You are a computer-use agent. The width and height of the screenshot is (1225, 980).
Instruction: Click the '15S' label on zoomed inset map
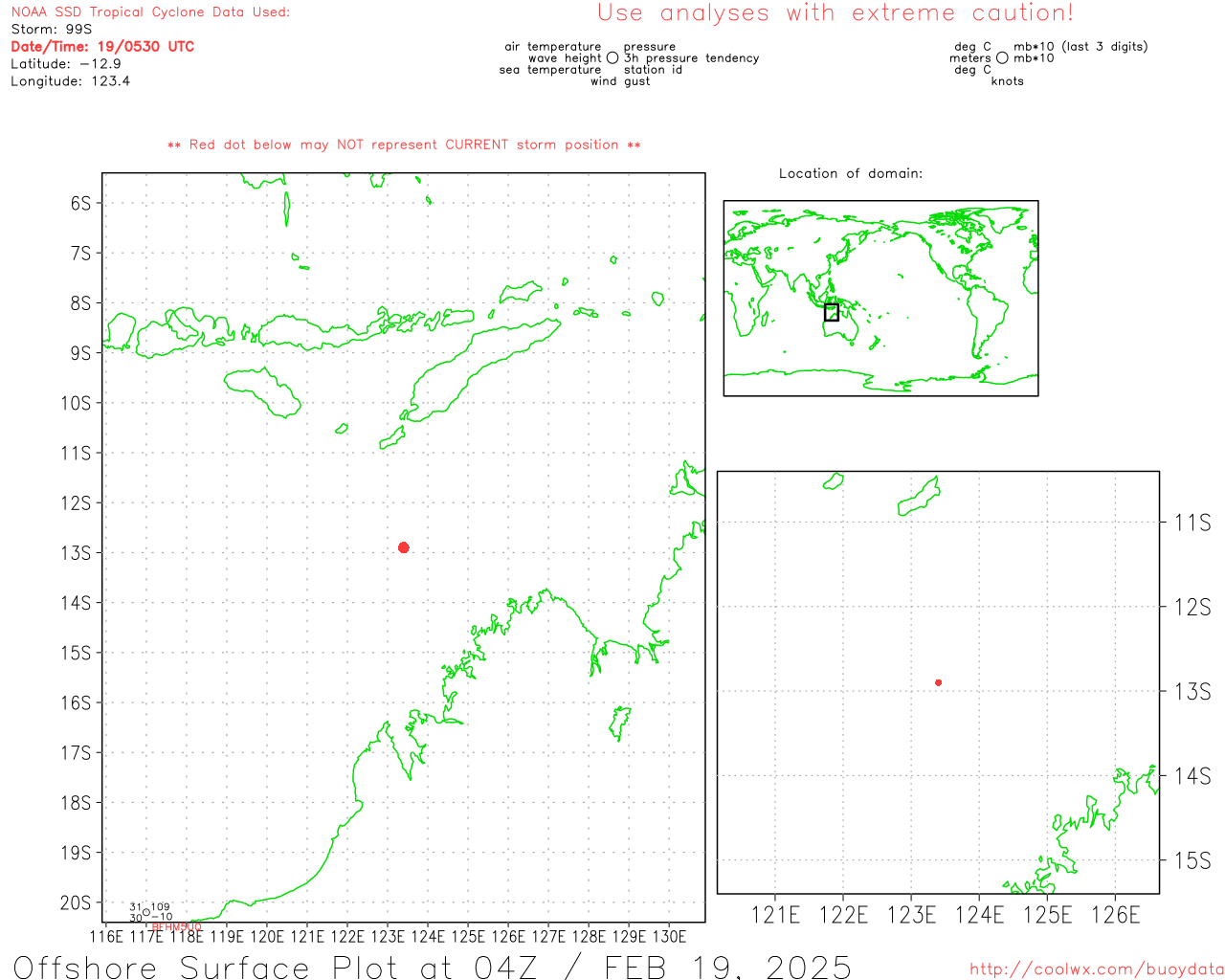pyautogui.click(x=1192, y=860)
